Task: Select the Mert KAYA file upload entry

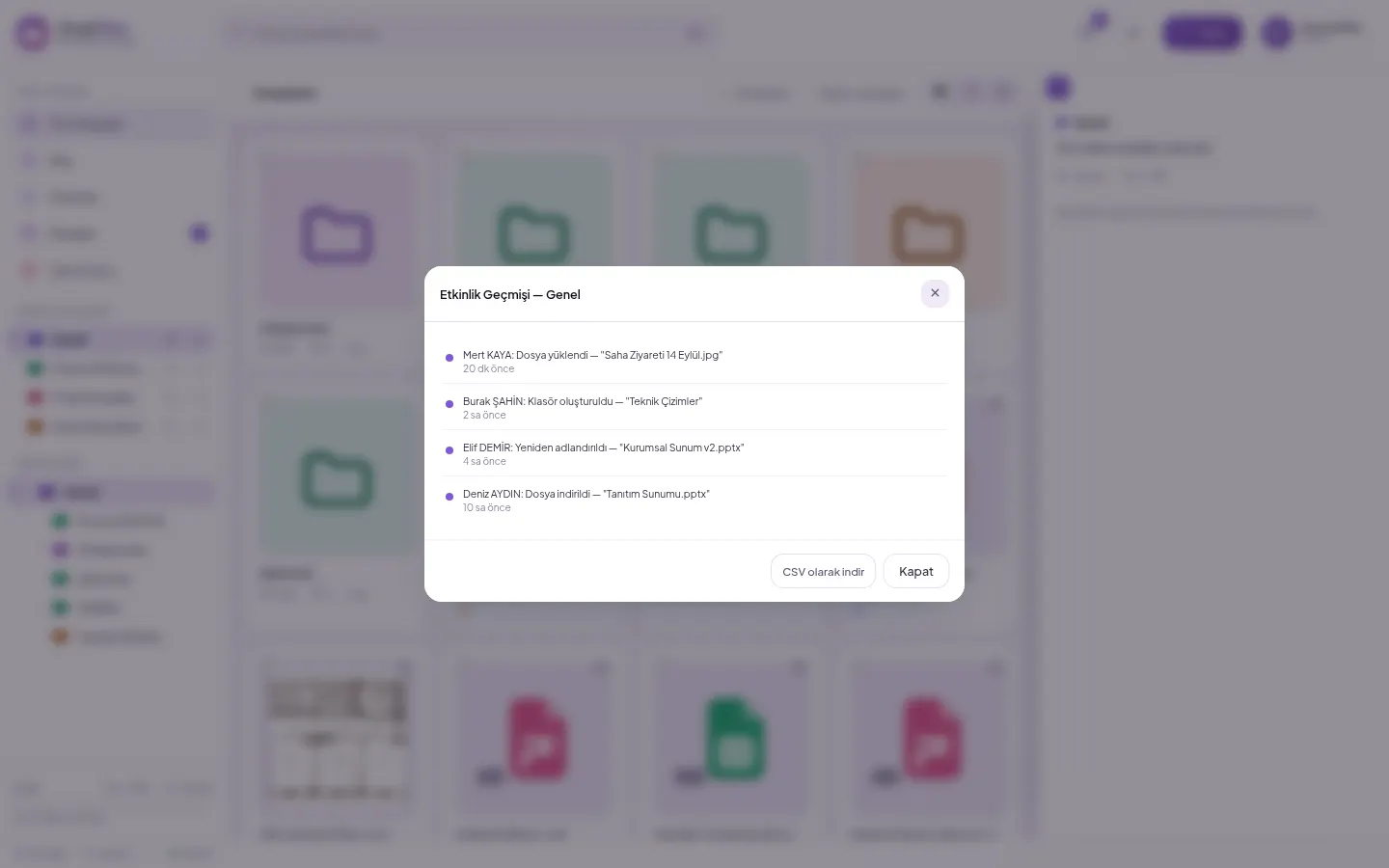Action: coord(694,361)
